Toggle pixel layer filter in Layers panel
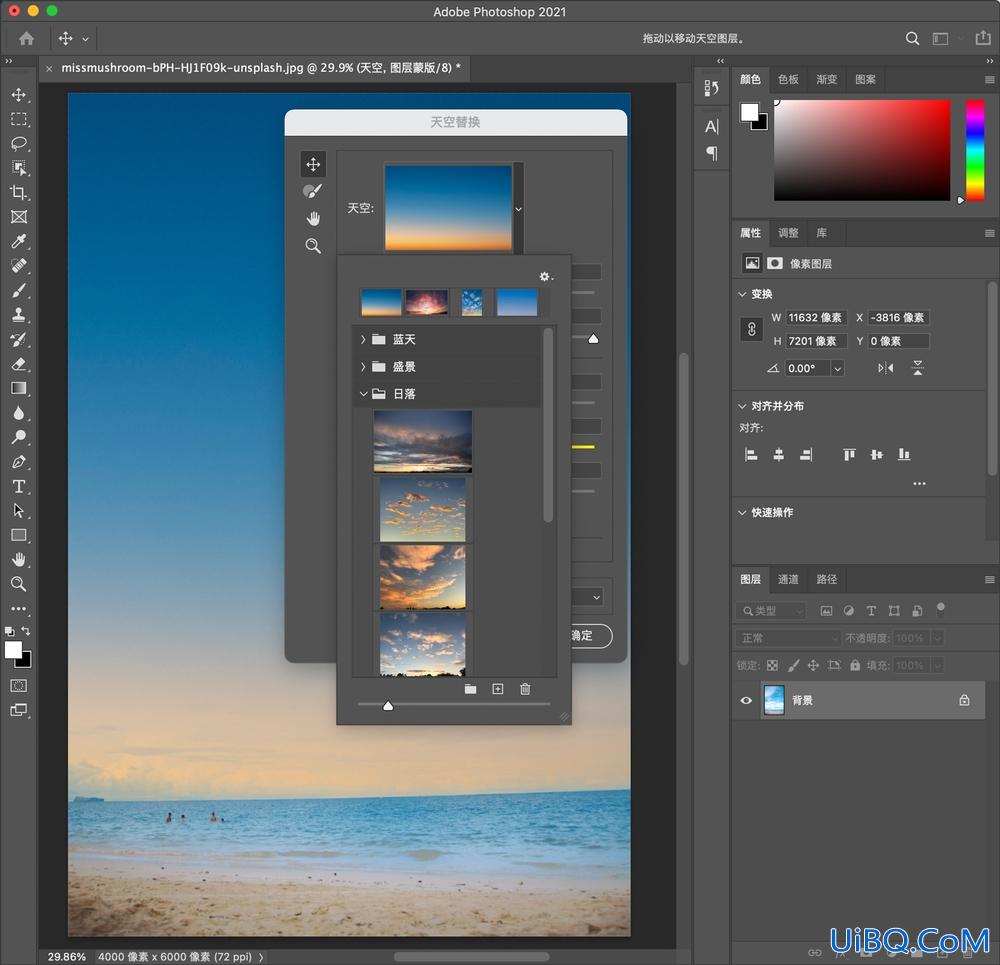Screen dimensions: 1000x965 pyautogui.click(x=826, y=610)
